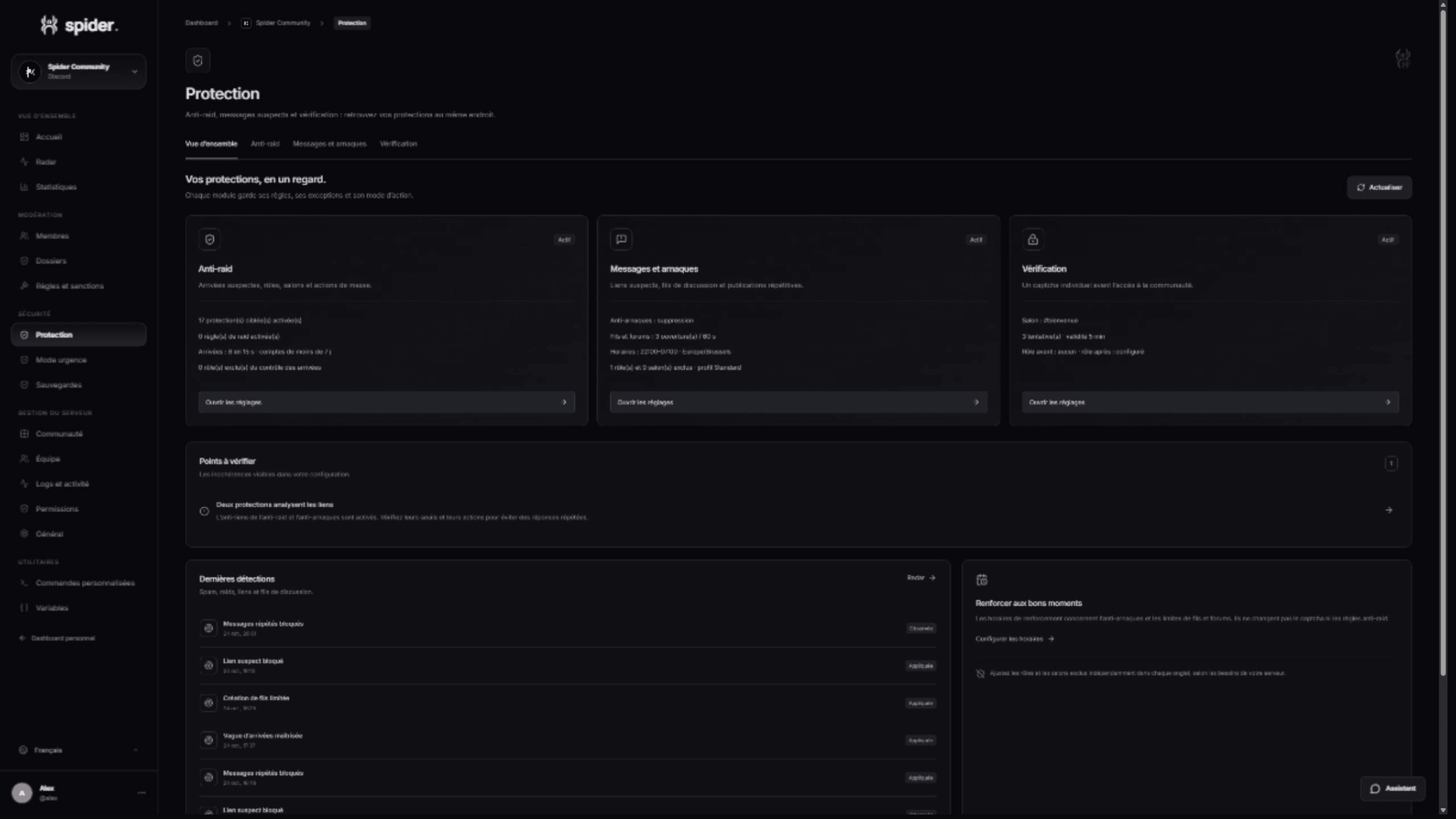The height and width of the screenshot is (819, 1456).
Task: Open the Accueil sidebar item
Action: [x=78, y=137]
